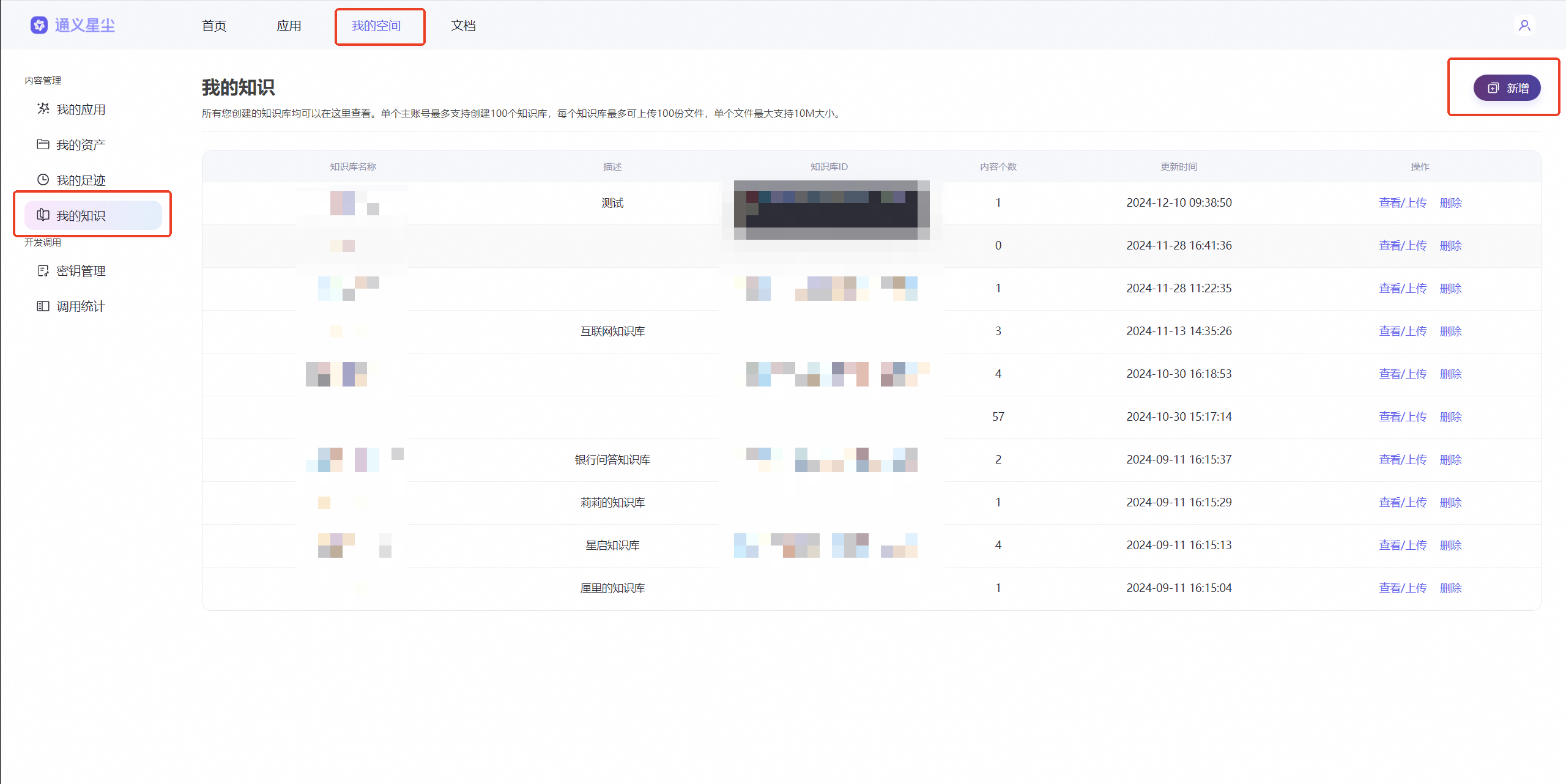Open the 文档 tab

[x=463, y=26]
